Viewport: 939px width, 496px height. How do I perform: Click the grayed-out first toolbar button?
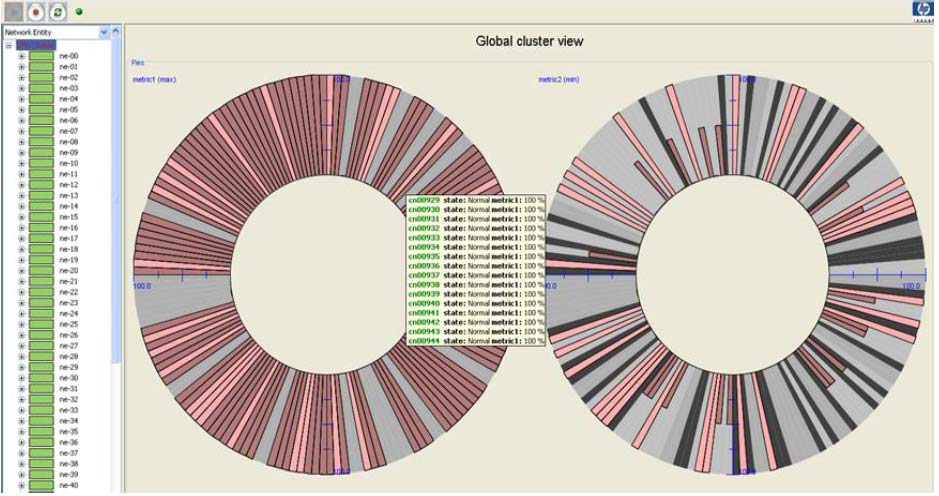click(x=14, y=11)
